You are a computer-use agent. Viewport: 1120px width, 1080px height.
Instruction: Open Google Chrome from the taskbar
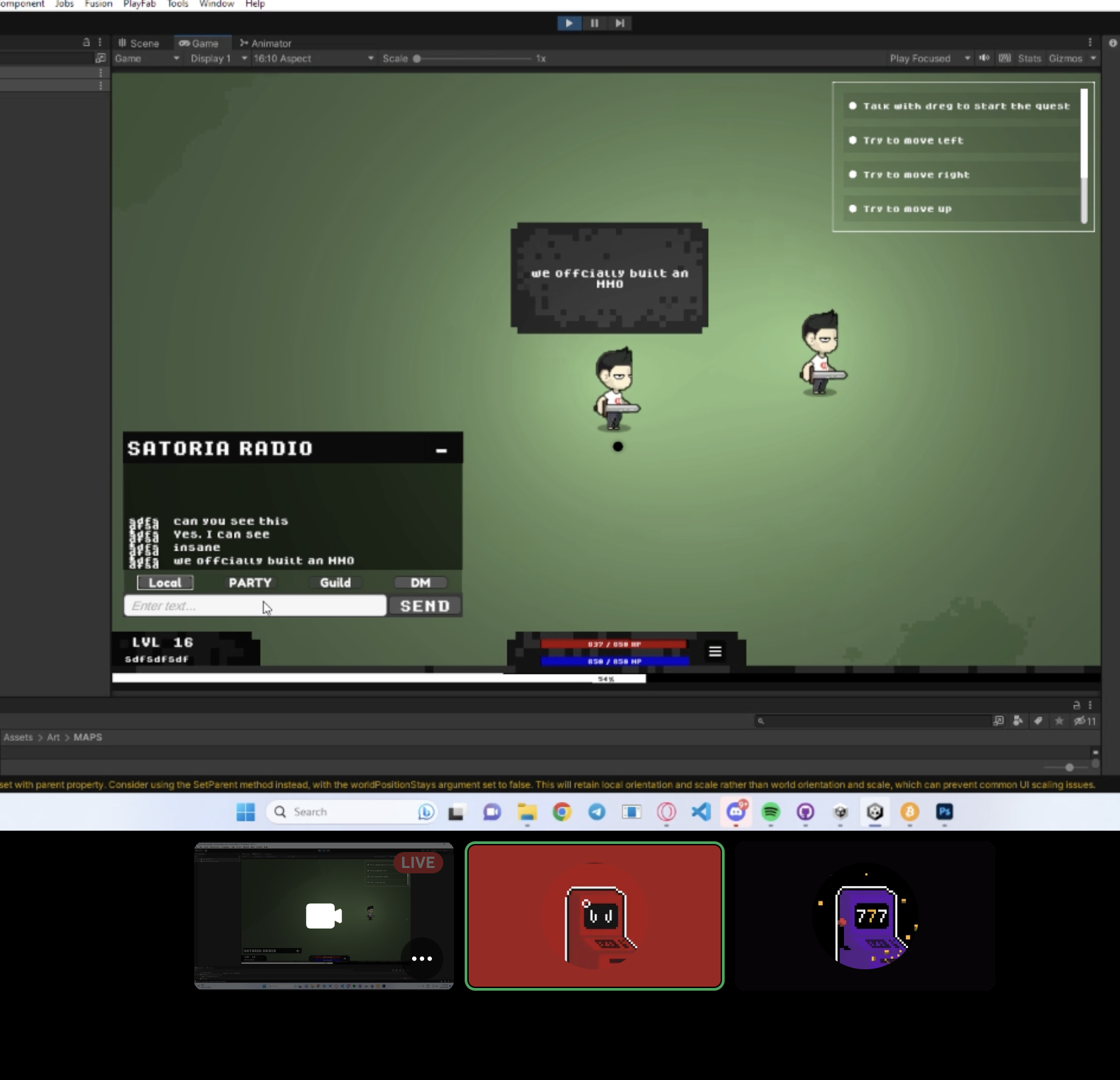562,812
